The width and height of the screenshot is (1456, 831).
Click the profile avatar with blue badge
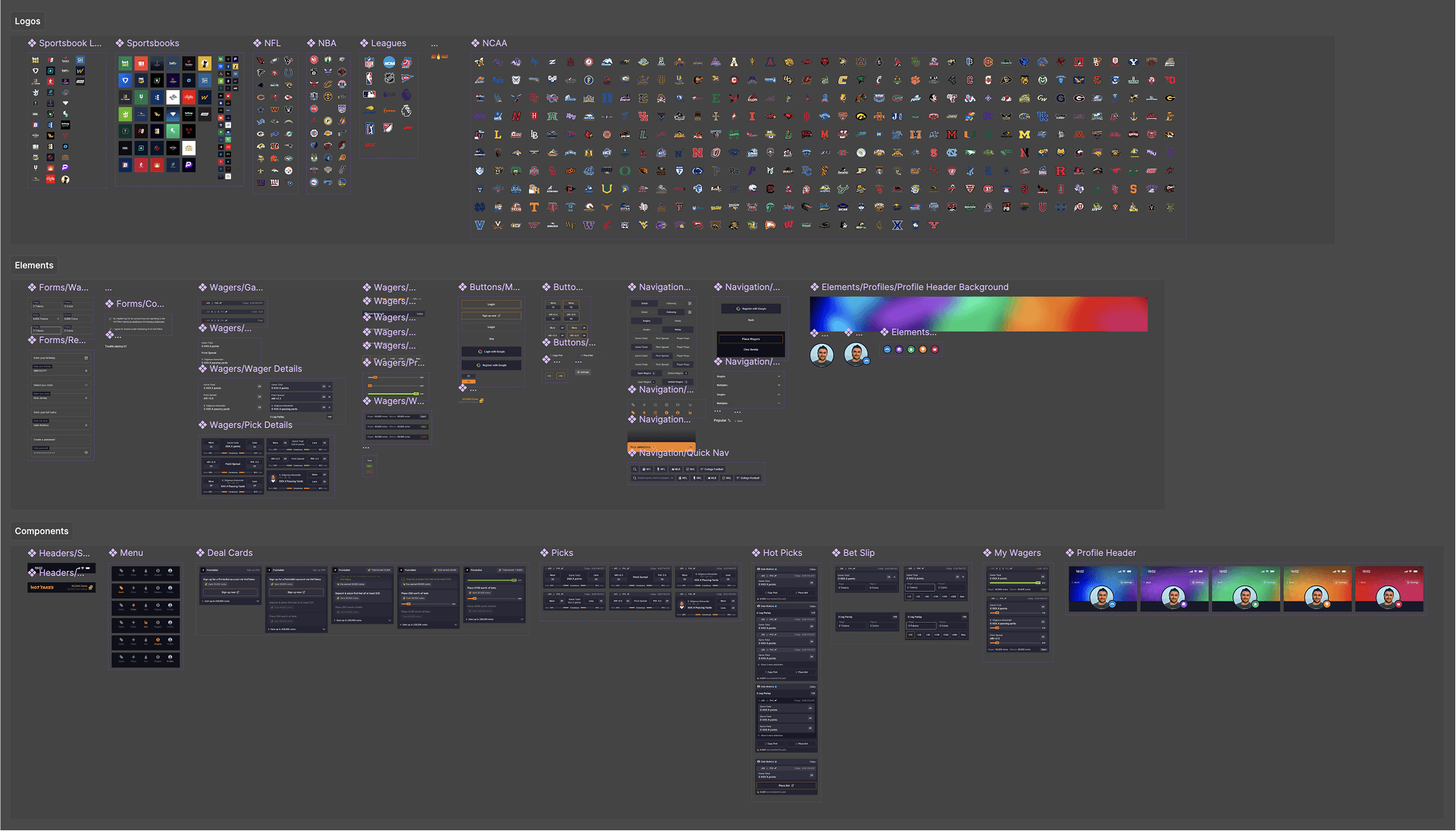click(x=856, y=354)
